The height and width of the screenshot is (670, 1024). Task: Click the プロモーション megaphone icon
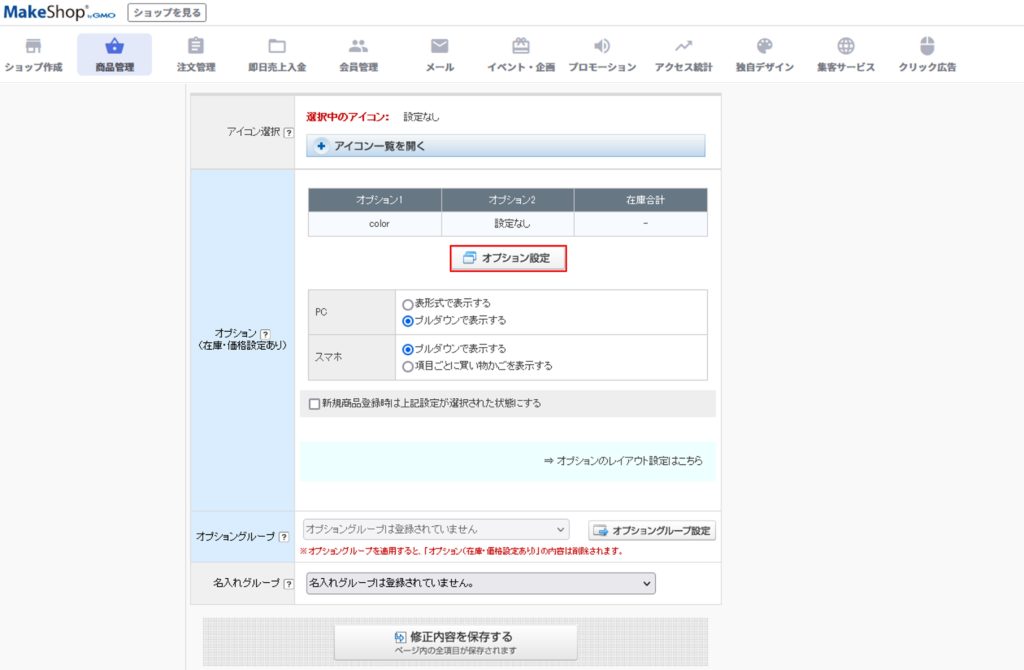coord(602,46)
